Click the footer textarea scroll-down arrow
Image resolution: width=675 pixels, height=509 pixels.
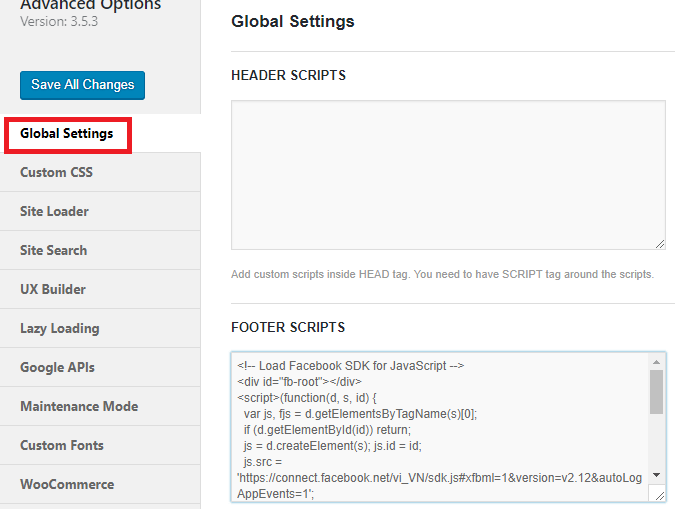[656, 475]
